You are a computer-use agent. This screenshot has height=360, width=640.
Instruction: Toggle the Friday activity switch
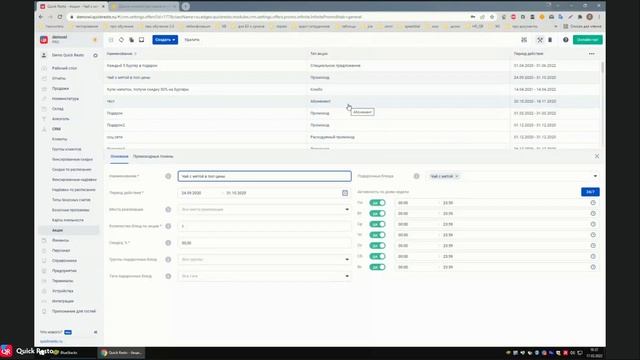pos(377,246)
